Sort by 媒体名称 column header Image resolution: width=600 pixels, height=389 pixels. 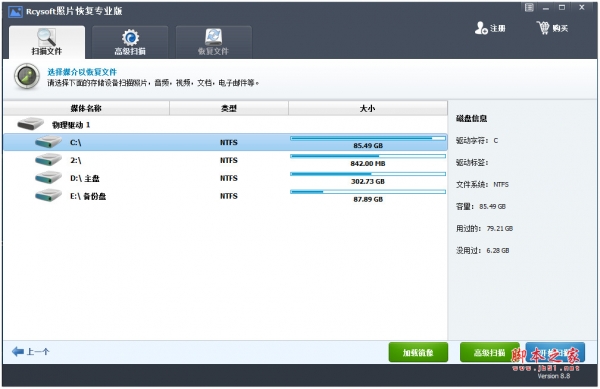(x=86, y=108)
